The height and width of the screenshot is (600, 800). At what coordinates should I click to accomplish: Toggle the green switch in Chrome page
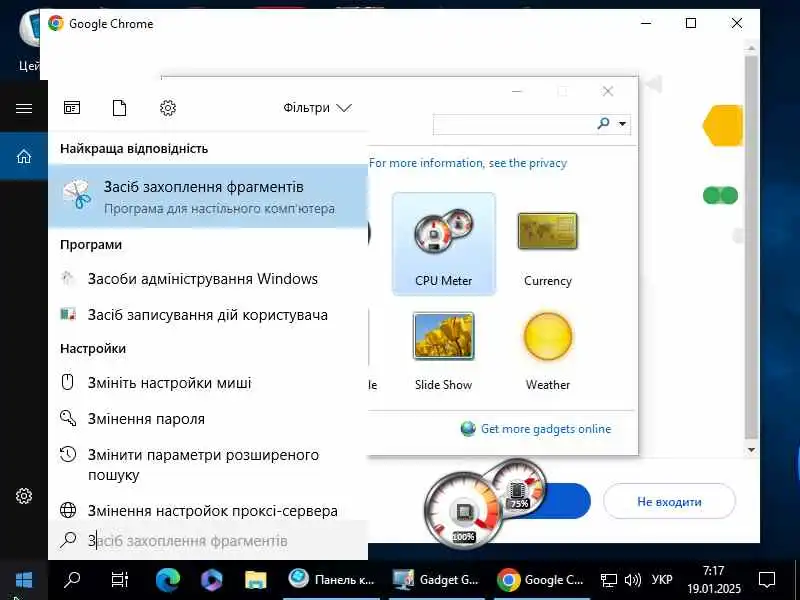pos(720,195)
